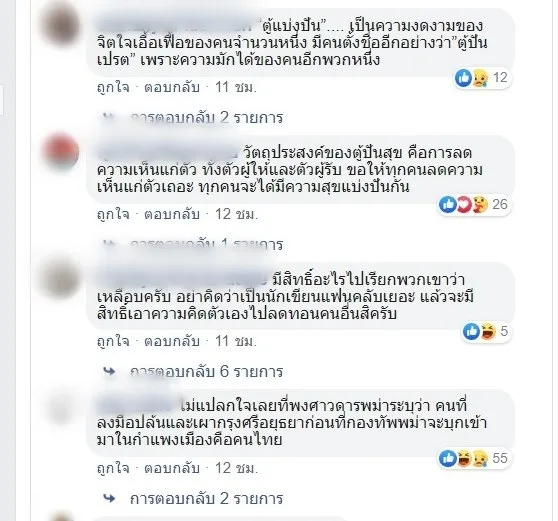The width and height of the screenshot is (558, 521).
Task: Reply to the พงศาวดารพม่า comment with ตอบกลับ
Action: pyautogui.click(x=172, y=468)
